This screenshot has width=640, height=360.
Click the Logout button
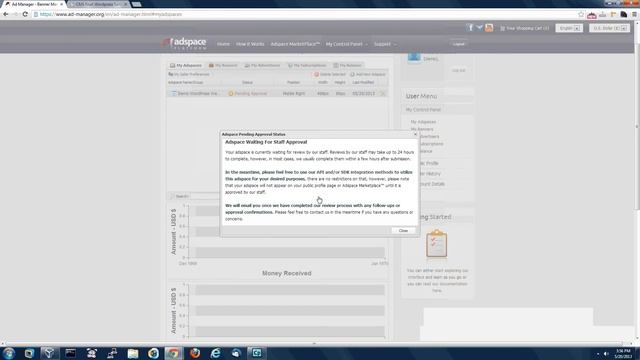point(458,44)
